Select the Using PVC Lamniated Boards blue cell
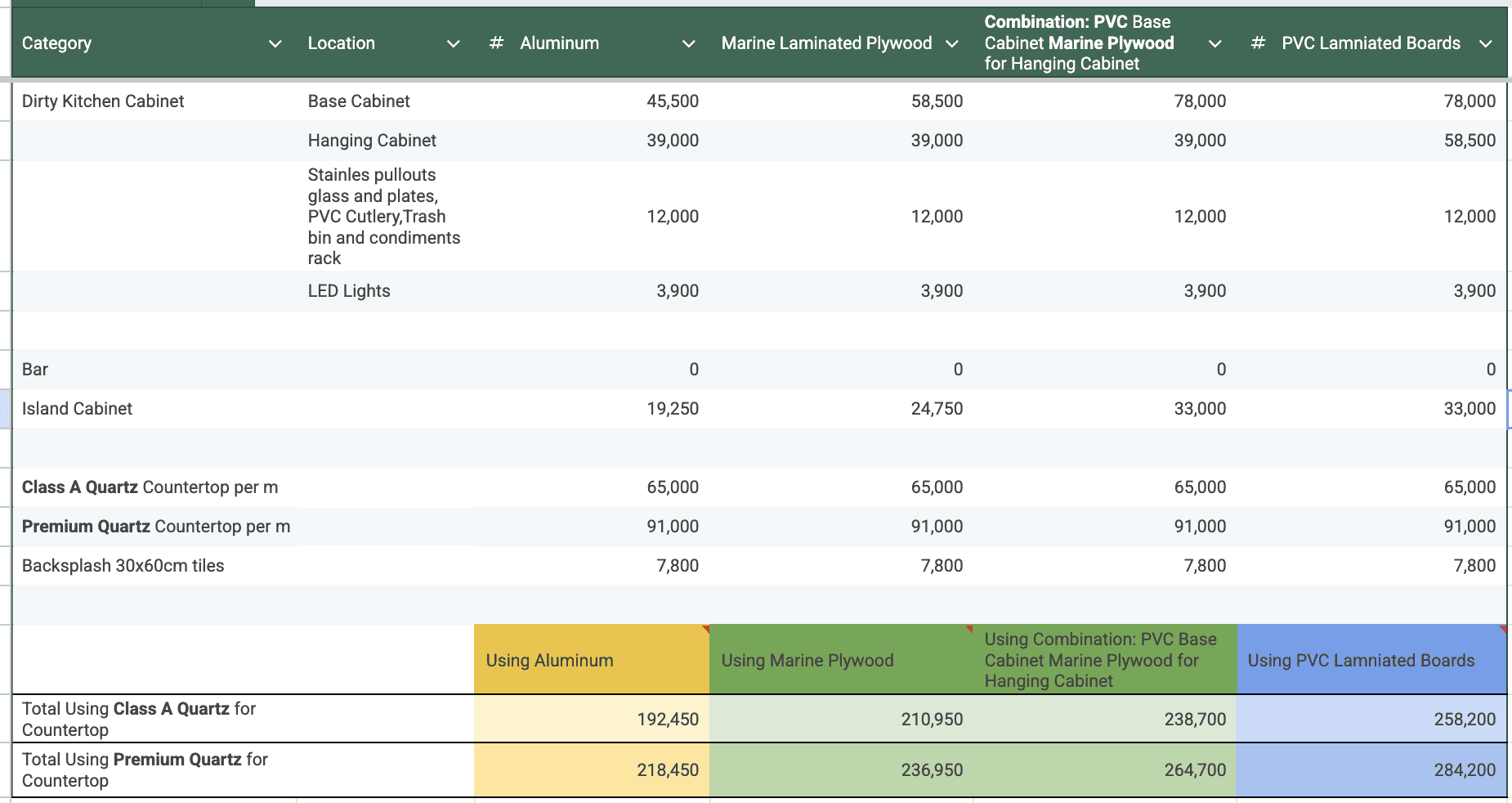The width and height of the screenshot is (1512, 803). (x=1371, y=660)
